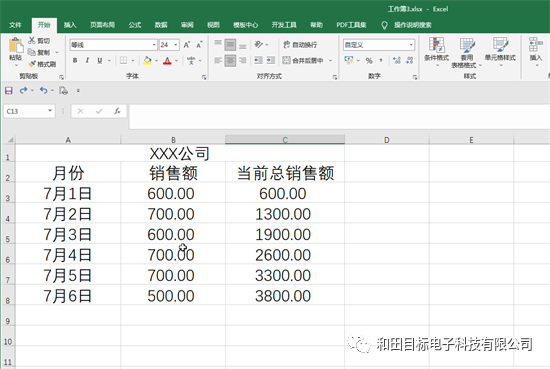
Task: Click the Format Painter brush icon
Action: pos(32,64)
